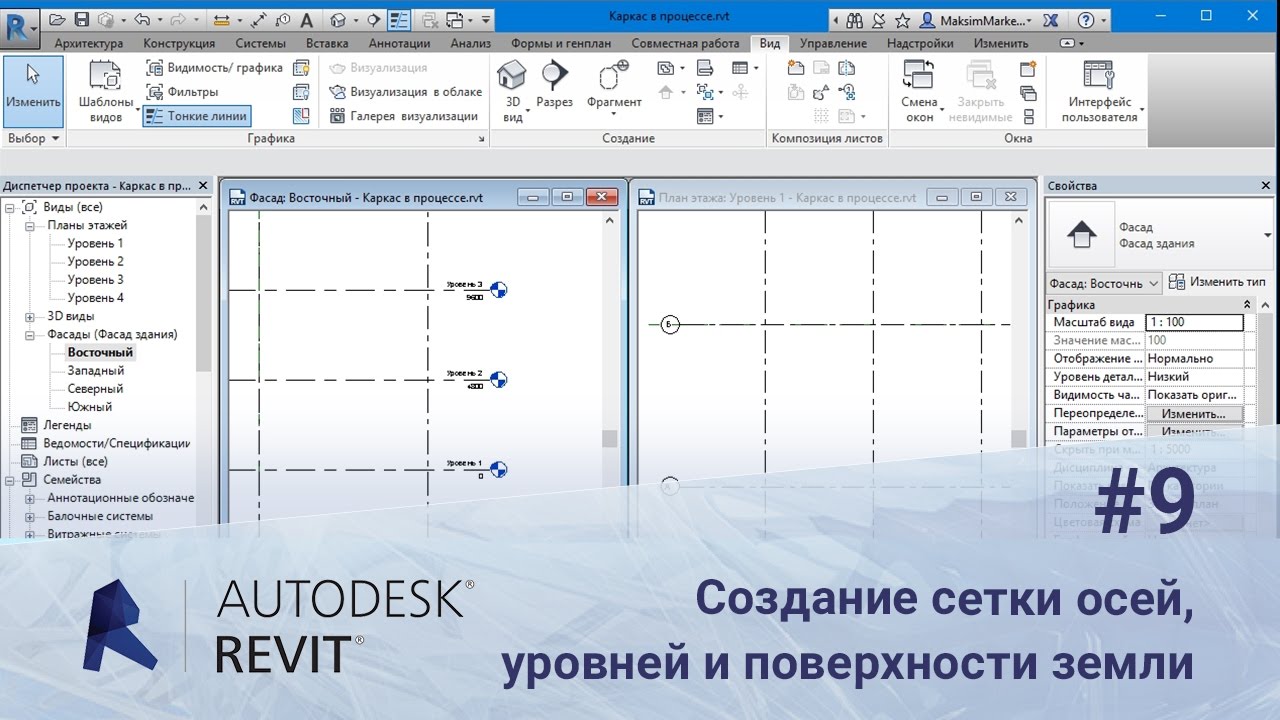Click the Undo arrow icon
This screenshot has height=720, width=1280.
pyautogui.click(x=142, y=19)
